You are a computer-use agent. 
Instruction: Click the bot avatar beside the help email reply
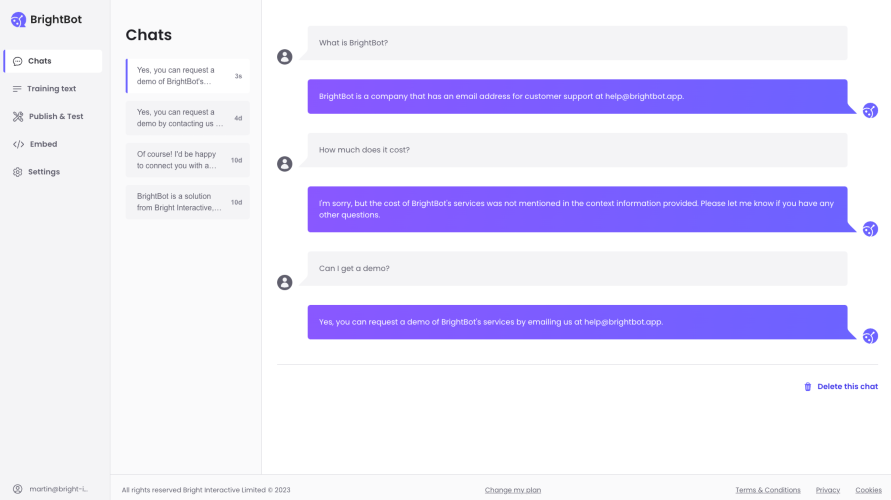870,110
